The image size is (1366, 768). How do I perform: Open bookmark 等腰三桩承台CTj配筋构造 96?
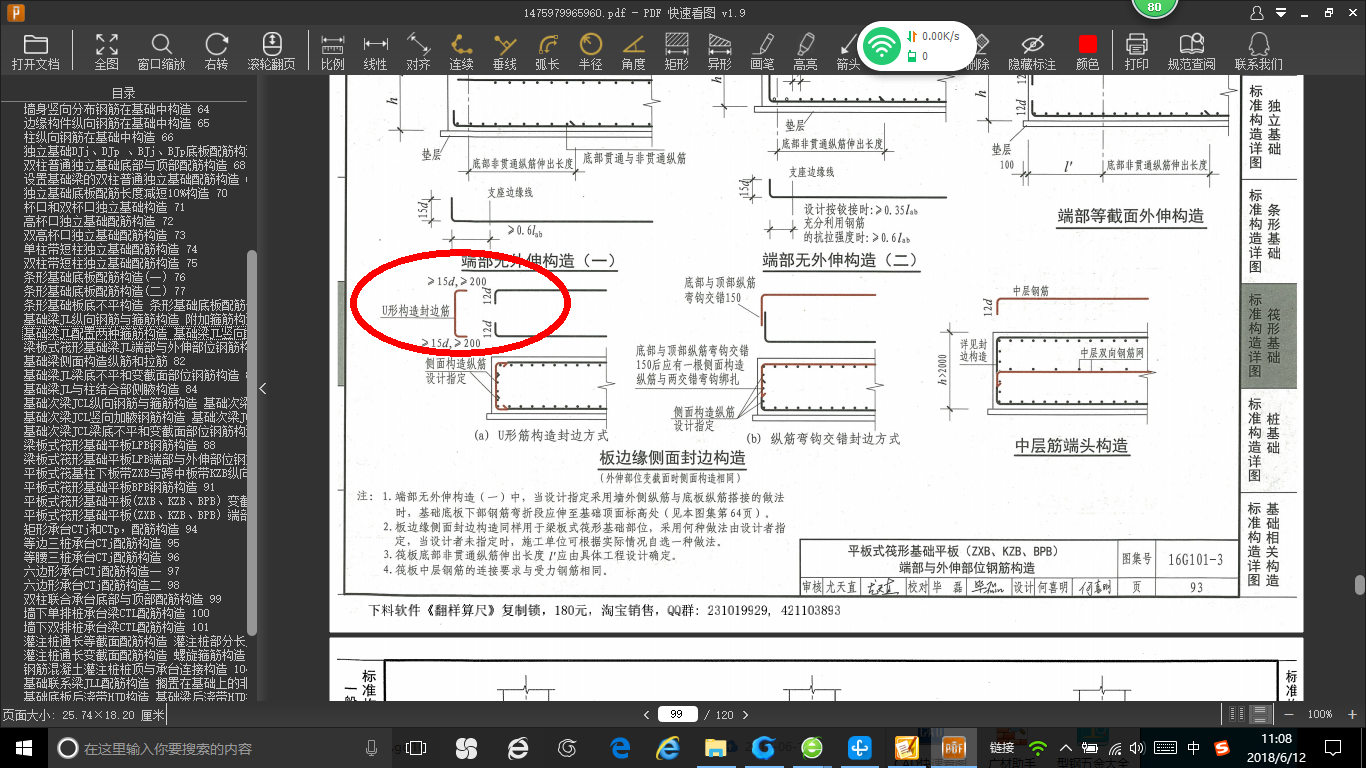point(101,557)
